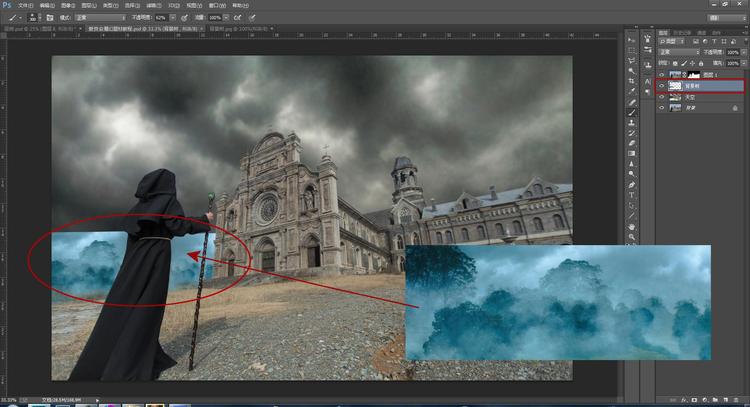Select the layer mask thumbnail on top layer
This screenshot has width=750, height=407.
(694, 75)
